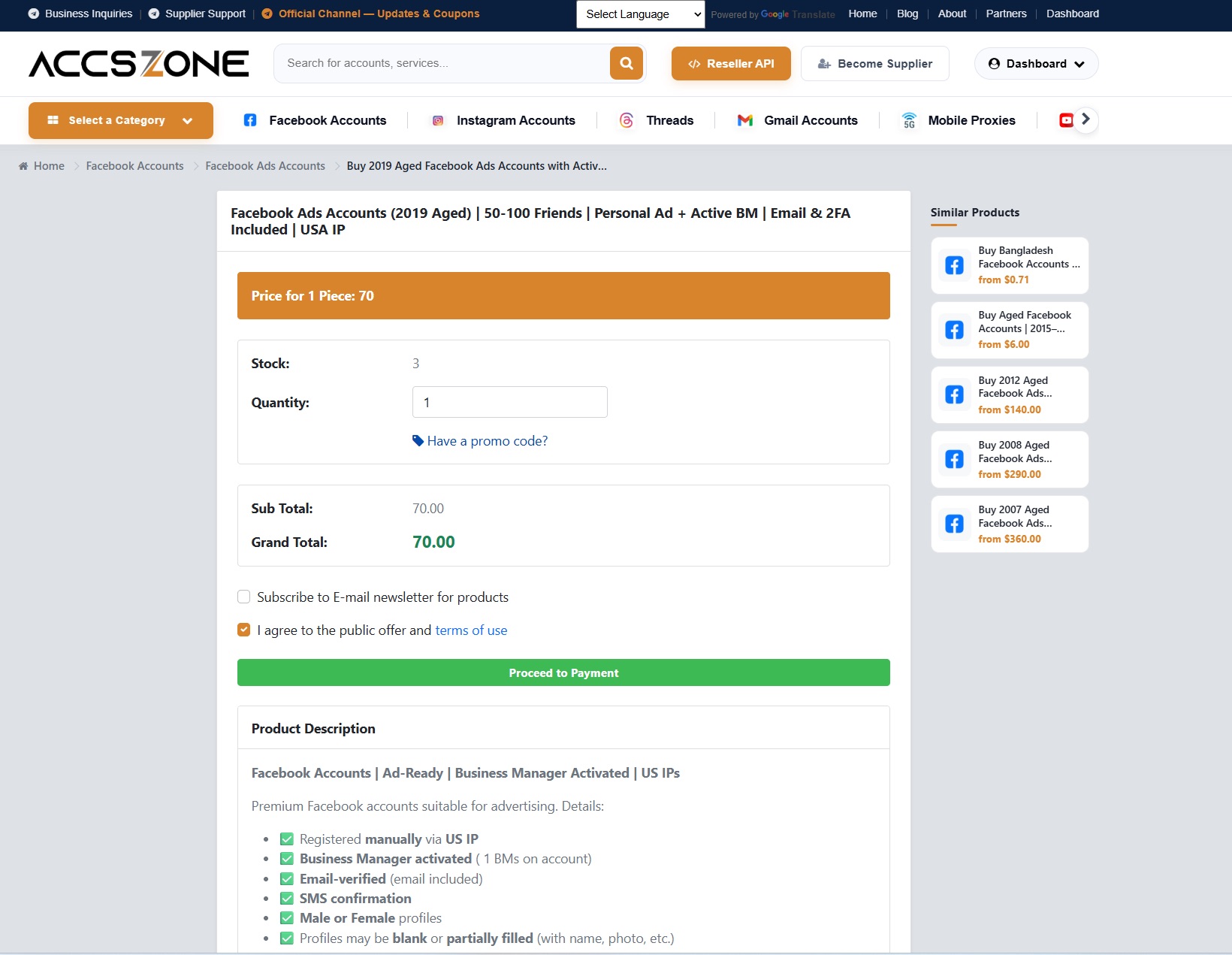Click the promo code tag icon
1232x955 pixels.
(418, 441)
